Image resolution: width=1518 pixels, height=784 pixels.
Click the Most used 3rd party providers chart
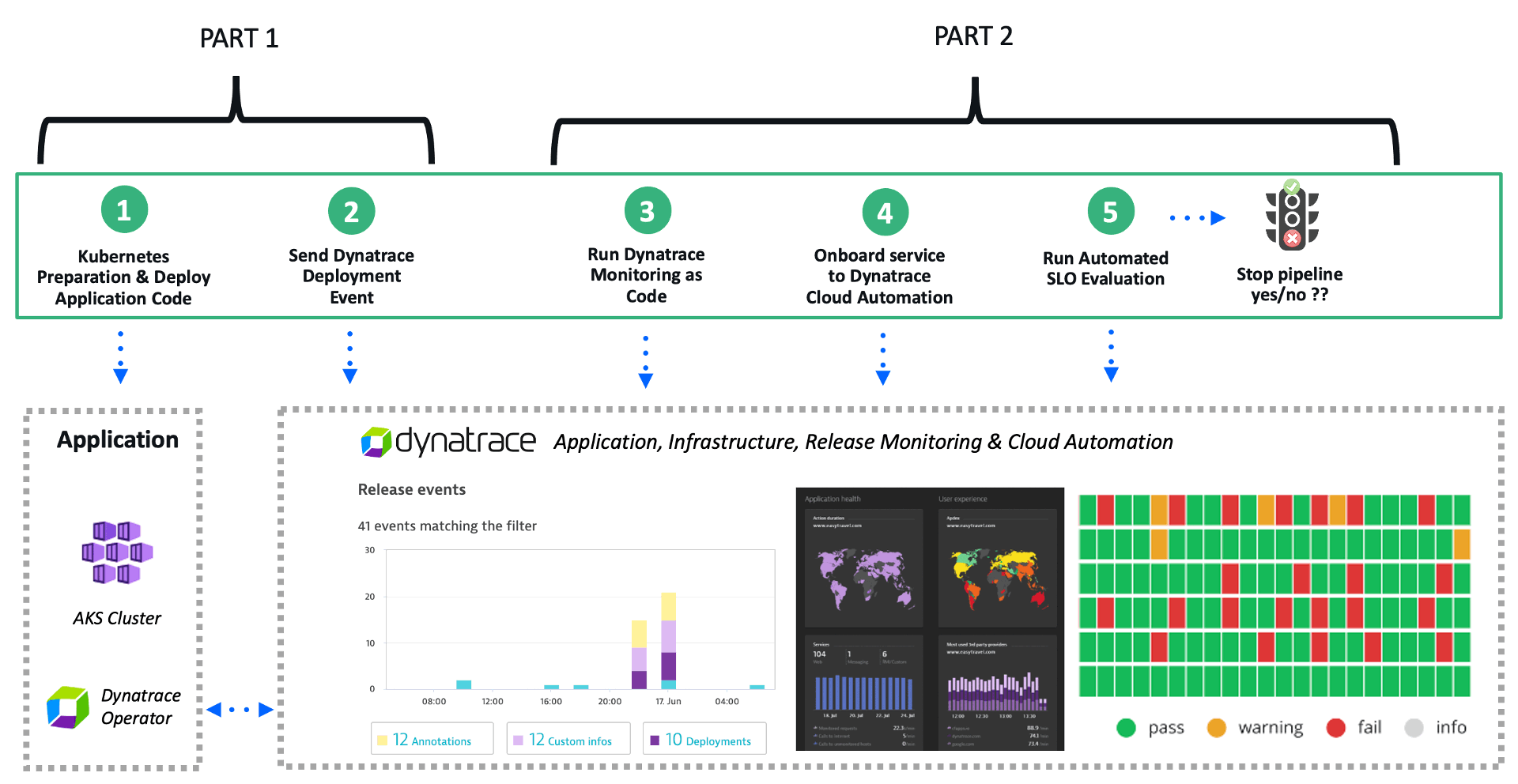(x=998, y=691)
